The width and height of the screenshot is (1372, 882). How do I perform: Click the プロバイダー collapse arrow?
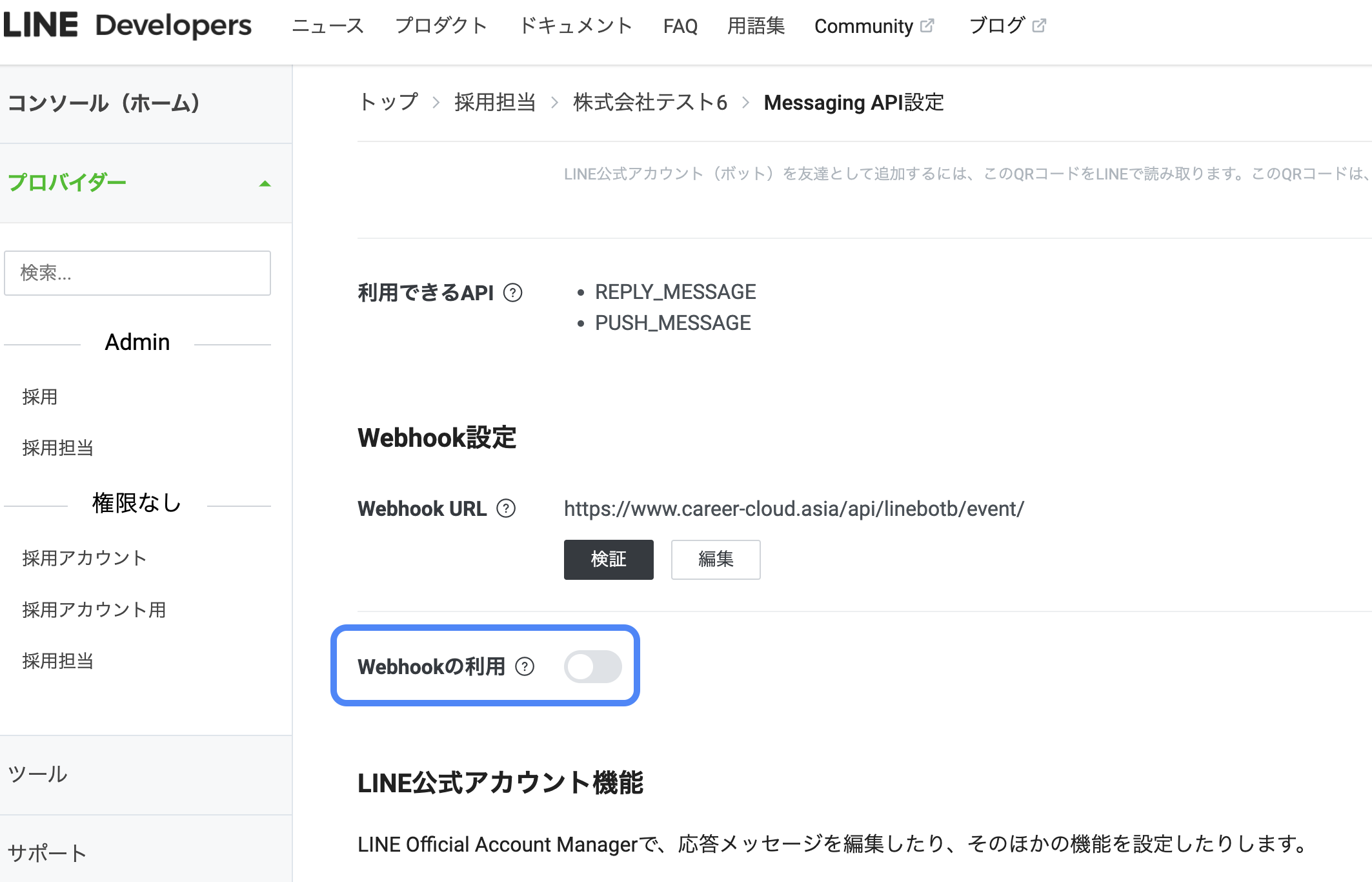tap(265, 184)
